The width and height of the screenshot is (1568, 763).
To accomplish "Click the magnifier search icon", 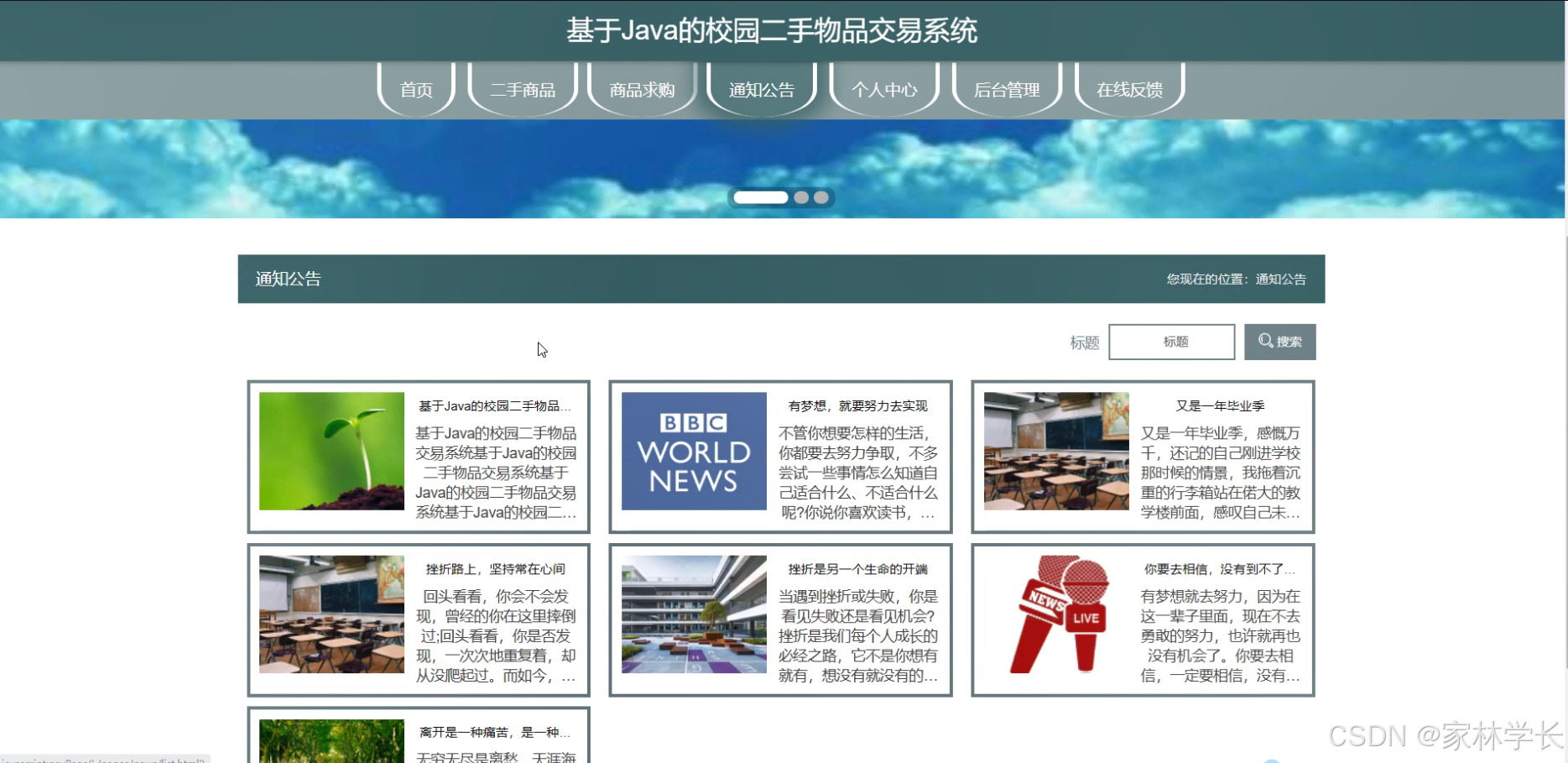I will point(1279,342).
